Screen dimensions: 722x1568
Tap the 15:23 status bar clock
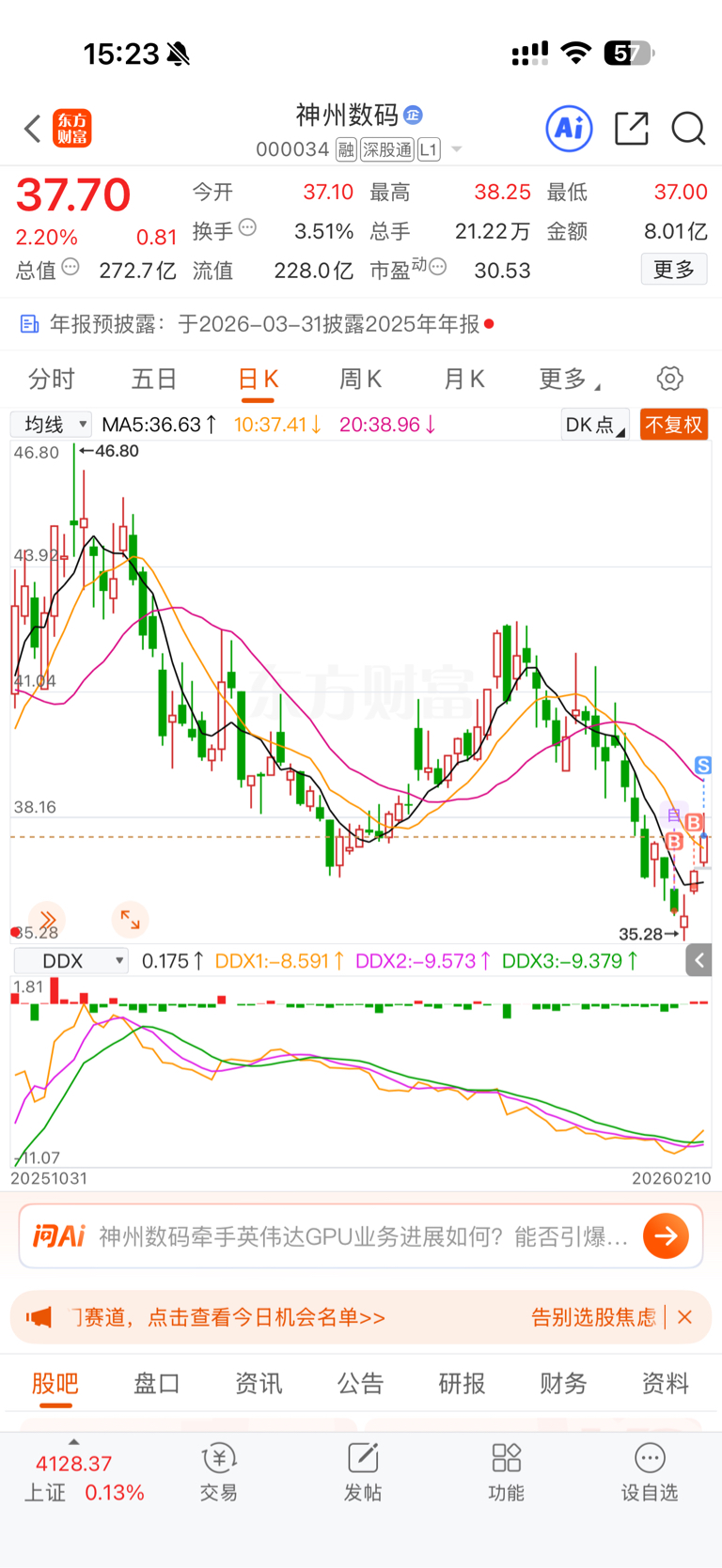point(121,54)
